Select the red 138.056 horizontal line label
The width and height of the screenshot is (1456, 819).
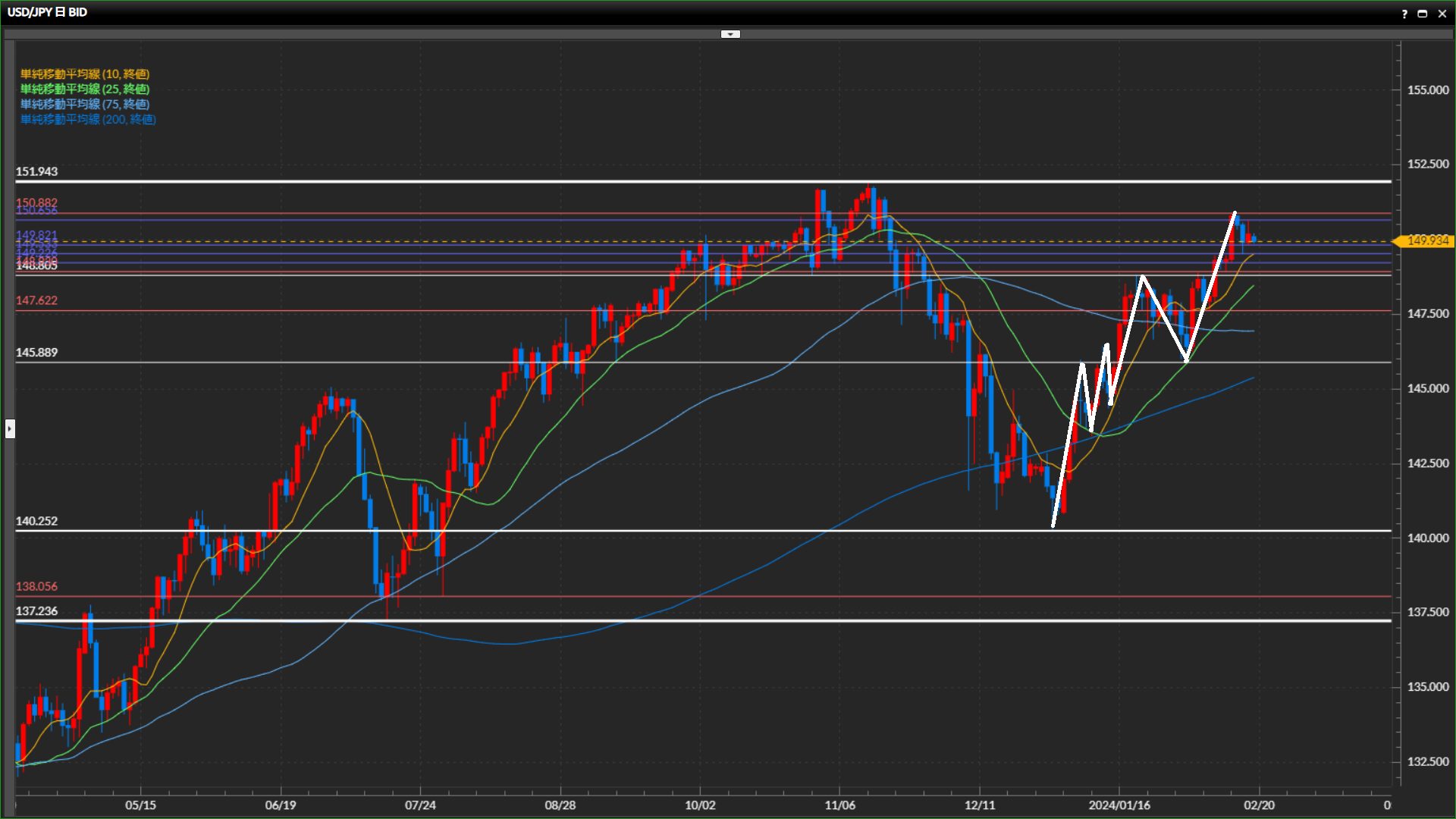pos(36,586)
